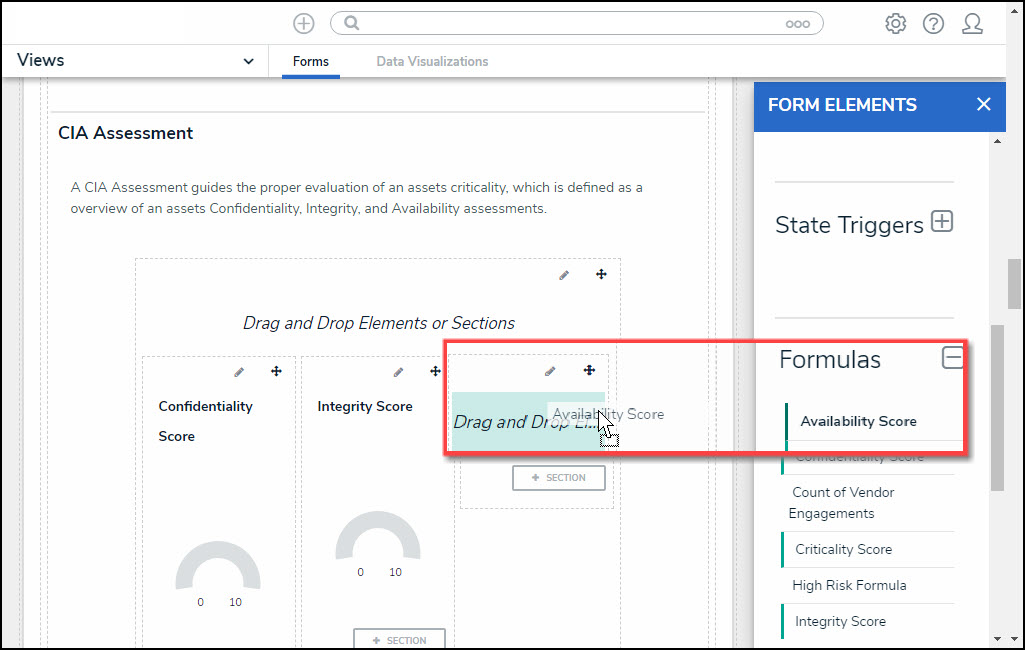The image size is (1025, 650).
Task: Click move handle on Confidentiality Score section
Action: coord(276,372)
